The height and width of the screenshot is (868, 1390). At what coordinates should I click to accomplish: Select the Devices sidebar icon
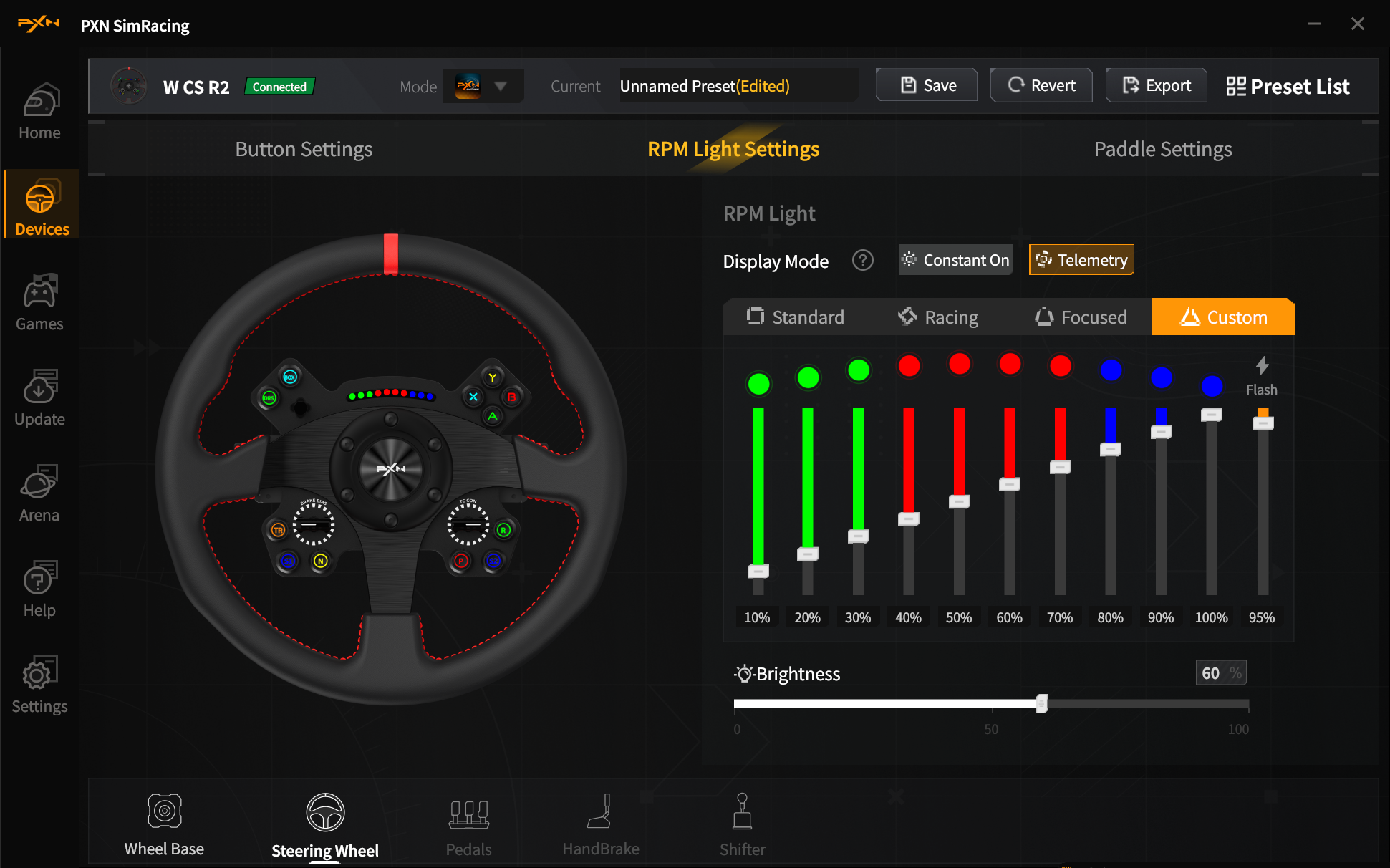pos(41,206)
